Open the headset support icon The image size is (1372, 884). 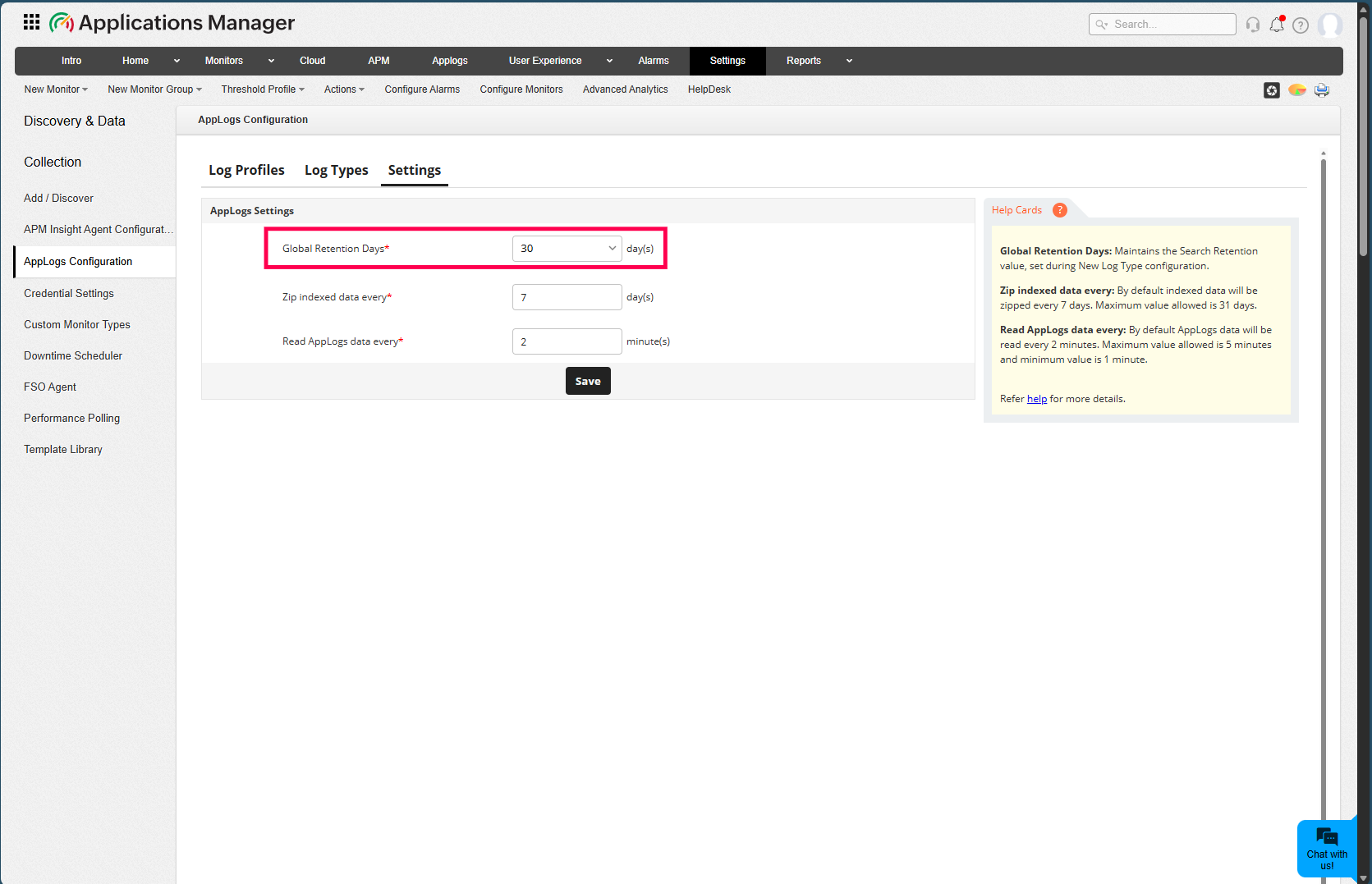[1253, 25]
